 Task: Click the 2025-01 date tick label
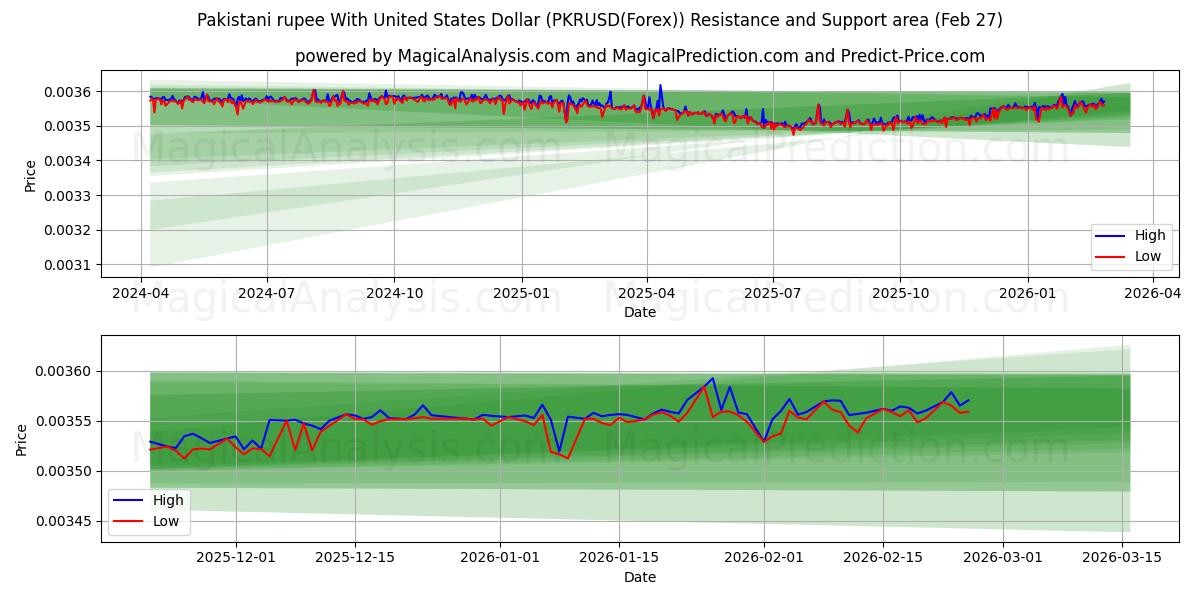tap(521, 293)
